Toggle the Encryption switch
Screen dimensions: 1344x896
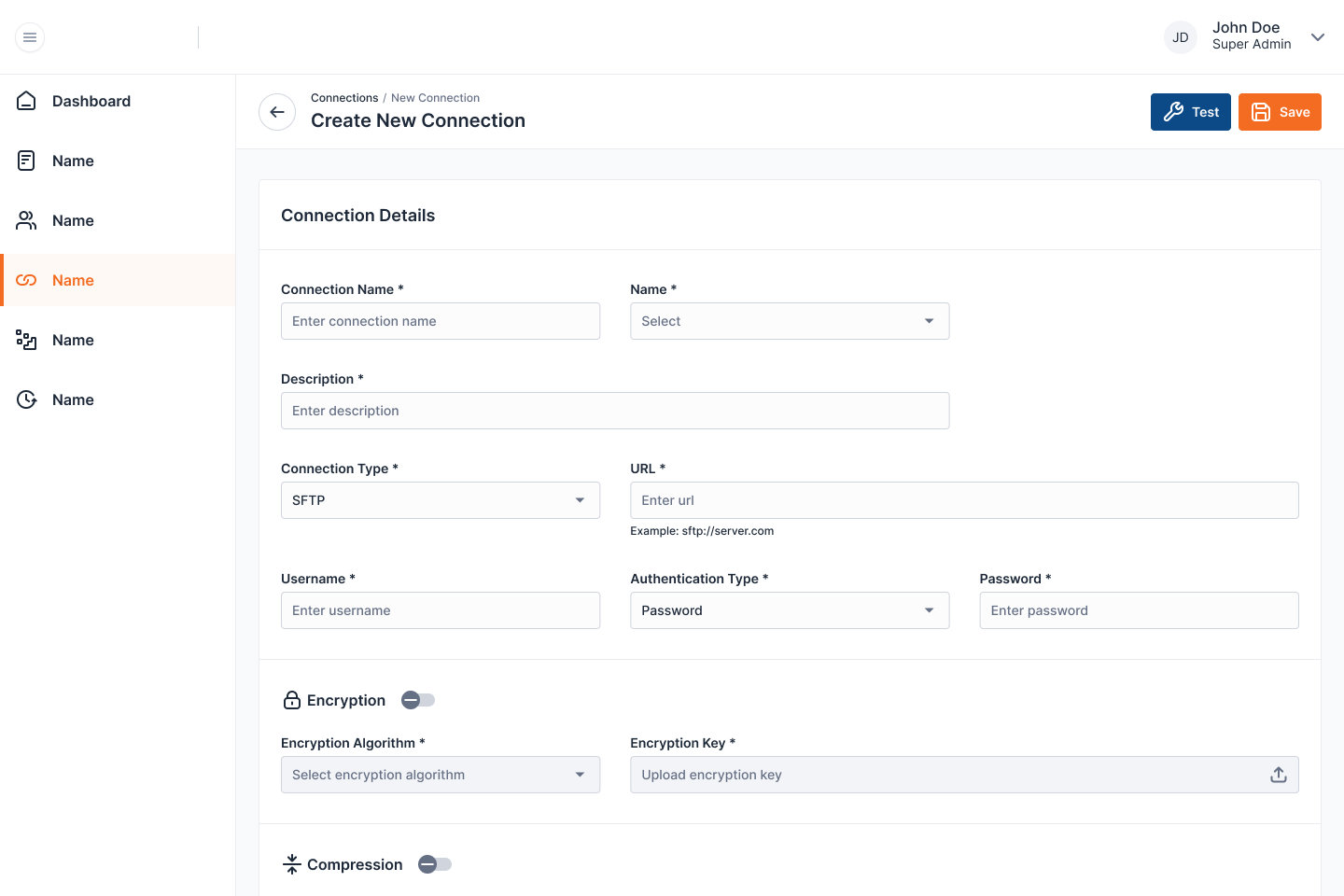[x=418, y=700]
